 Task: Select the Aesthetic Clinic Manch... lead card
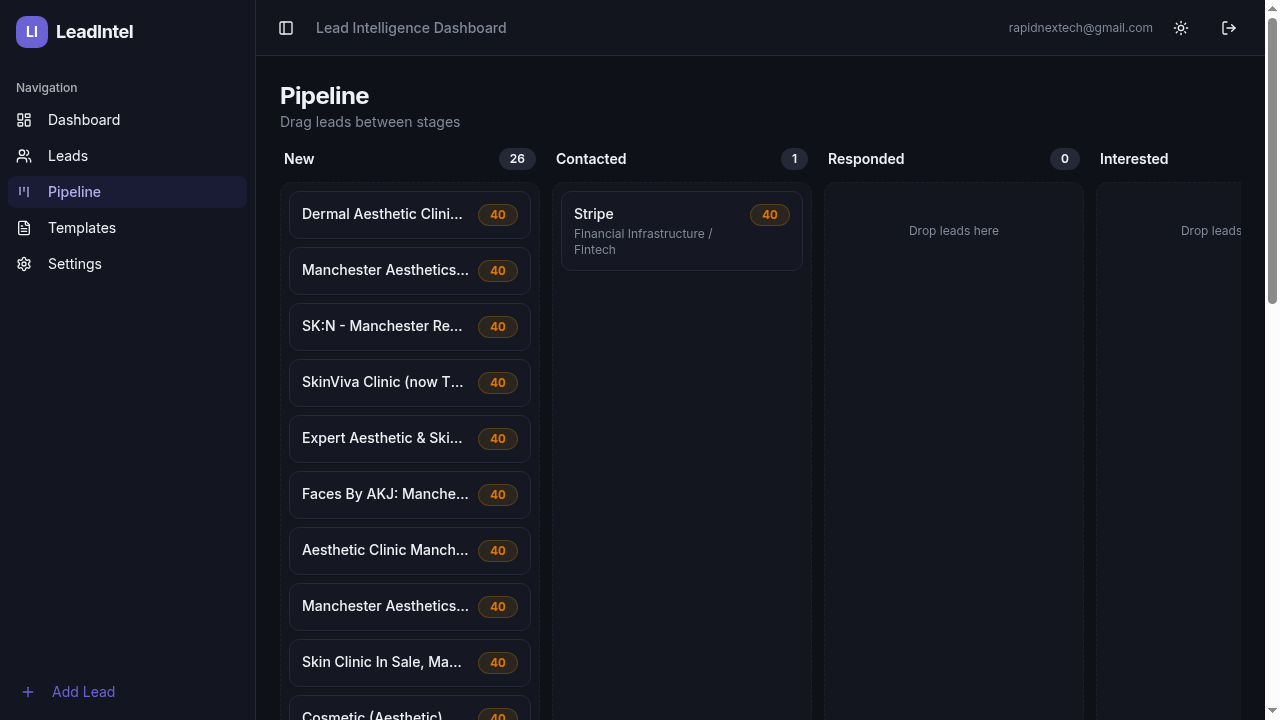tap(410, 550)
